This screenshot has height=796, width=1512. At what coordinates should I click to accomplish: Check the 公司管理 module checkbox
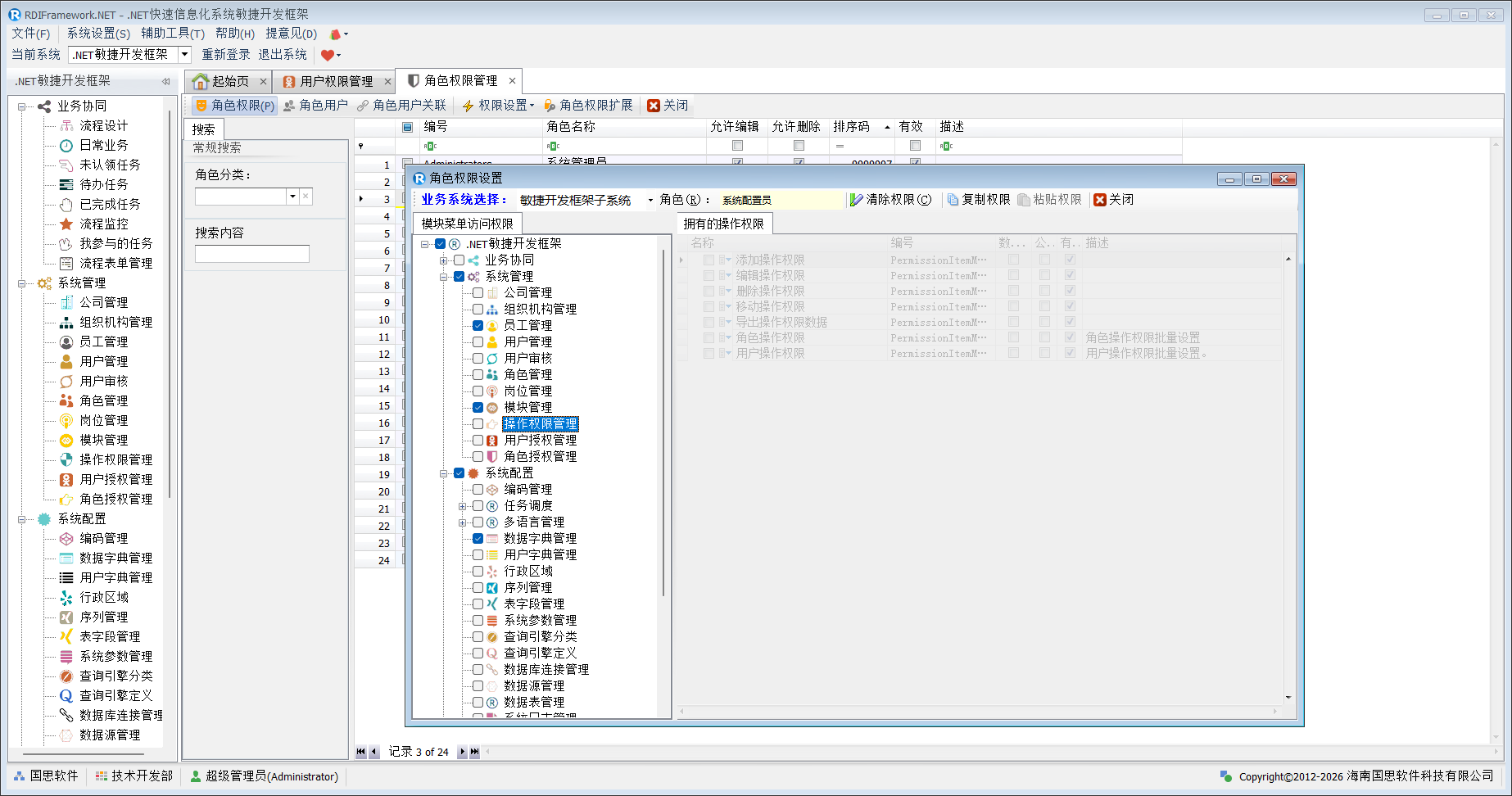pyautogui.click(x=478, y=292)
